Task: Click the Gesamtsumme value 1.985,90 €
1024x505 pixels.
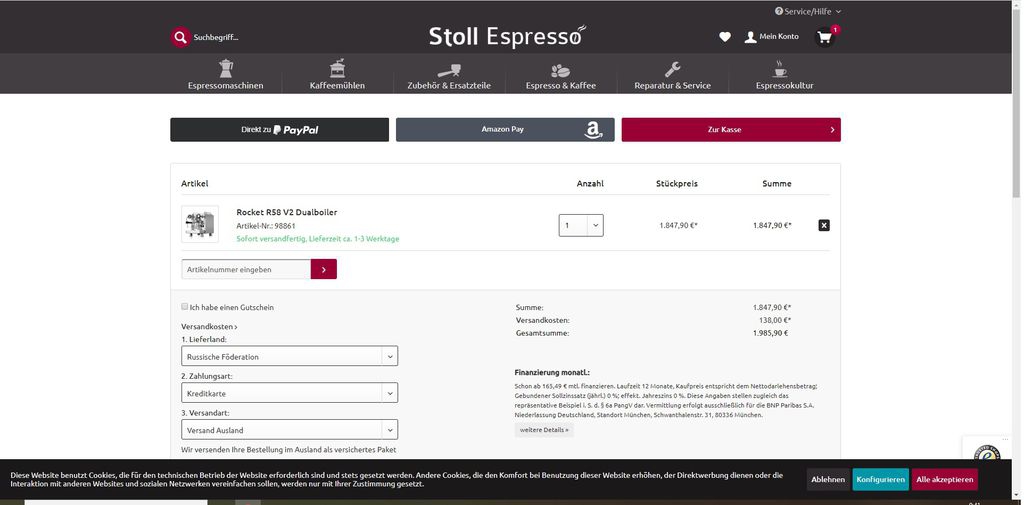Action: (x=771, y=333)
